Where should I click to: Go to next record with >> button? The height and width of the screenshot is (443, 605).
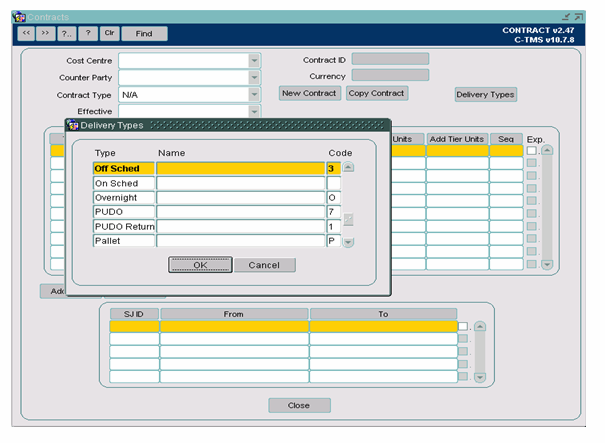tap(46, 34)
